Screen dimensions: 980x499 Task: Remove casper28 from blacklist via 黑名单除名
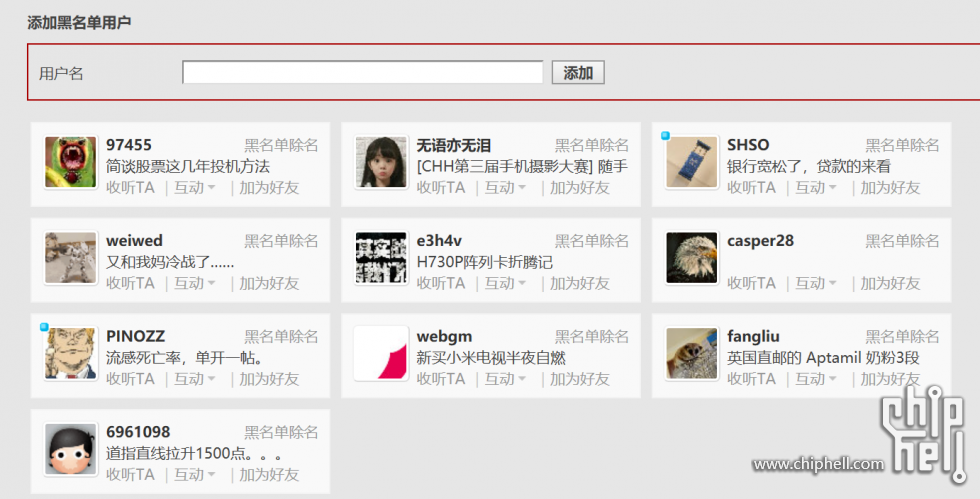click(902, 241)
